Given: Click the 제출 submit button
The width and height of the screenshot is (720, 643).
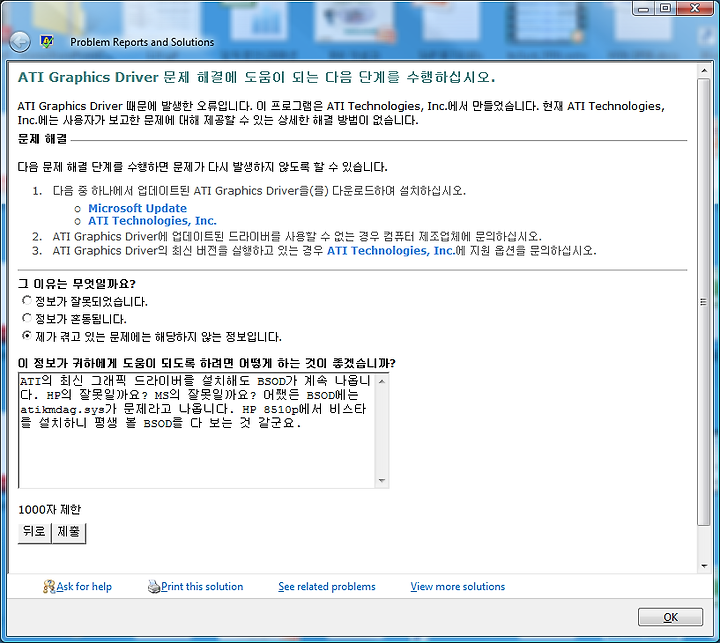Looking at the screenshot, I should click(x=69, y=533).
